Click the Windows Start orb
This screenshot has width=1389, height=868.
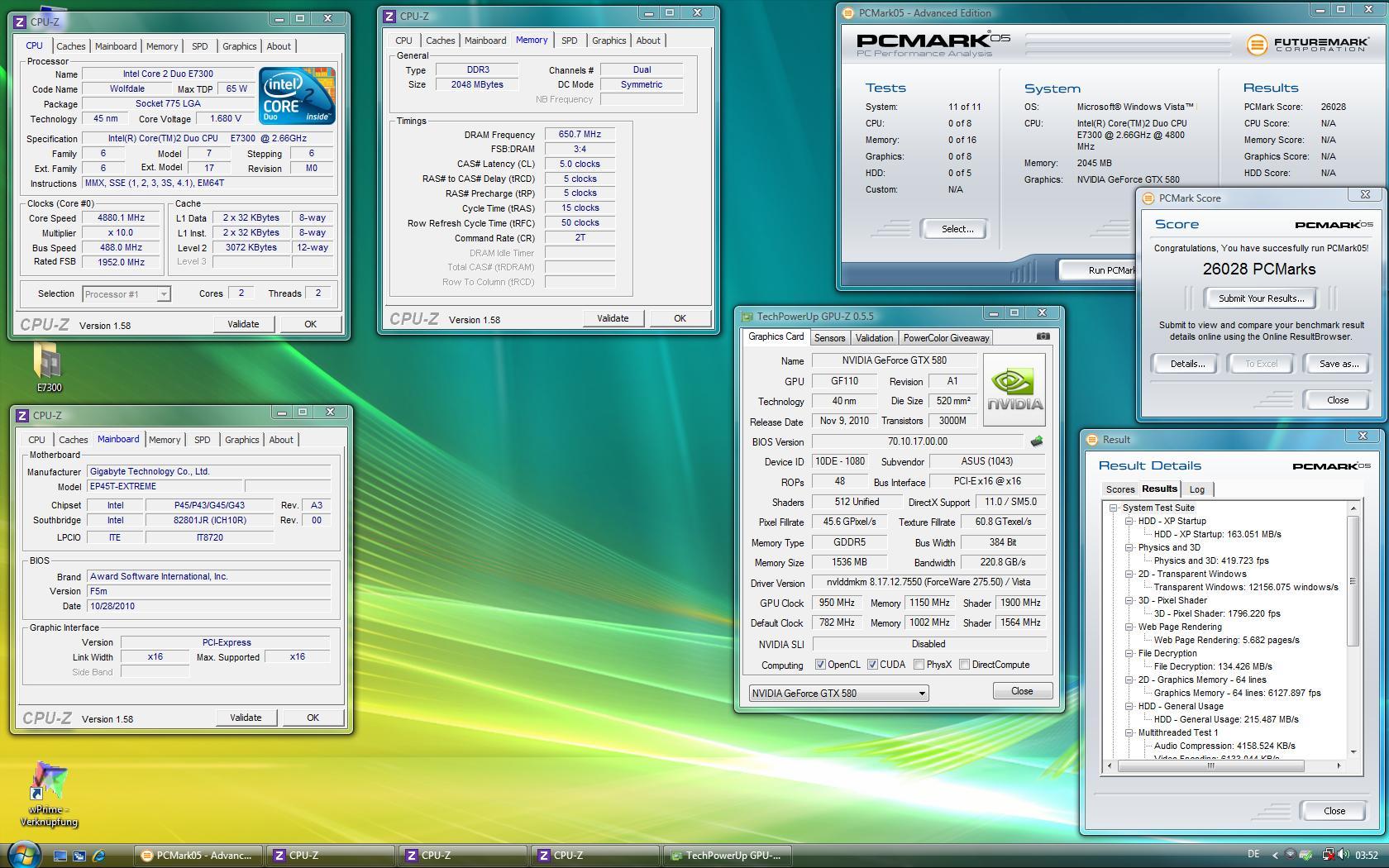point(24,855)
